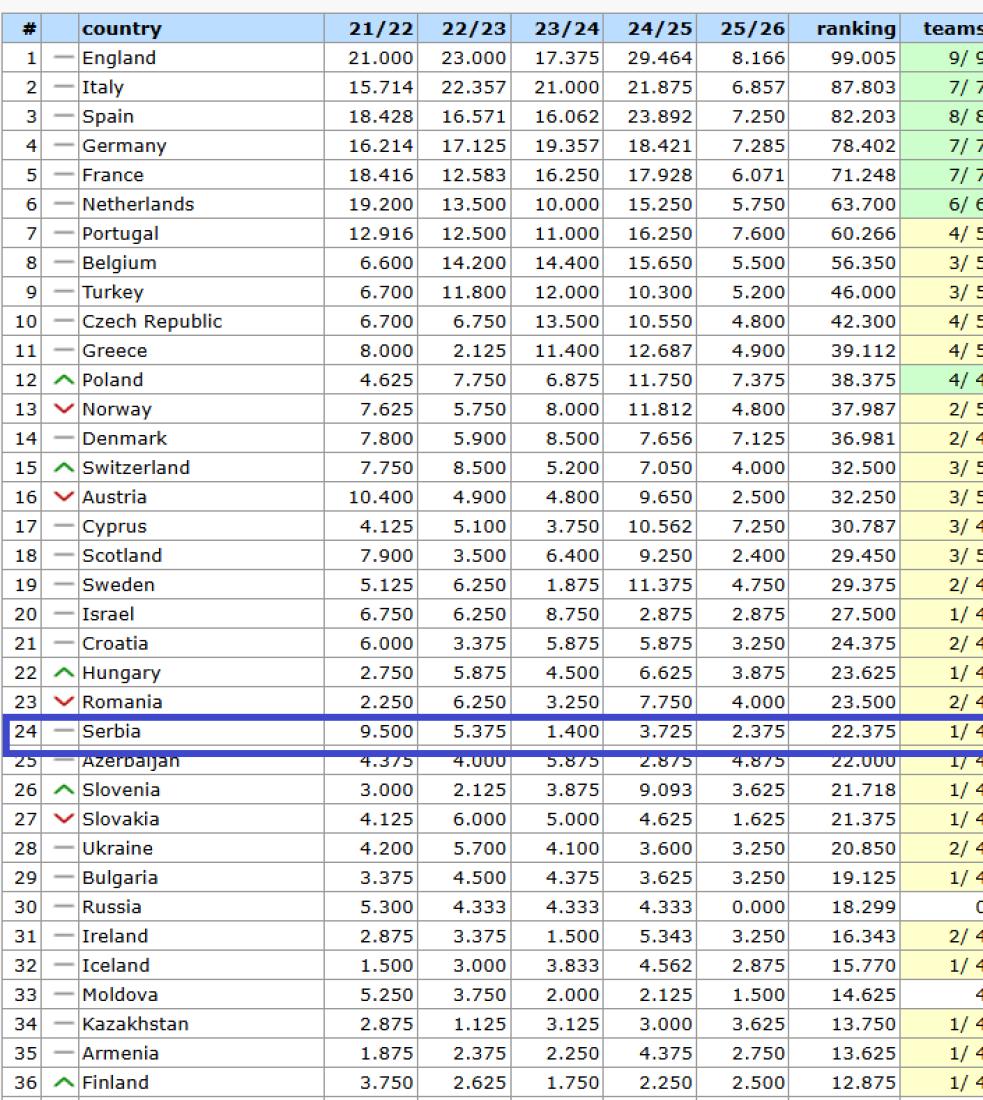Click the green up arrow next to Slovenia

63,790
